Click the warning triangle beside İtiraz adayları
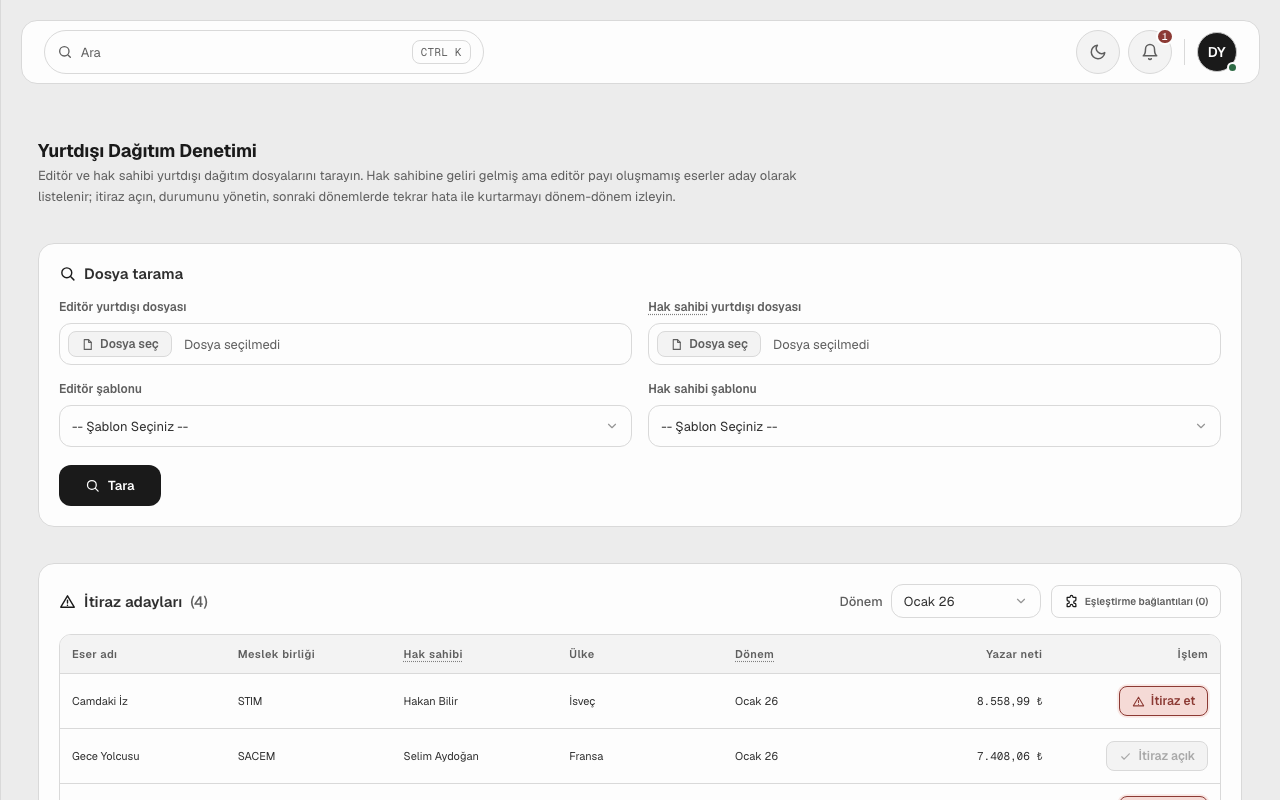Image resolution: width=1280 pixels, height=800 pixels. tap(68, 602)
